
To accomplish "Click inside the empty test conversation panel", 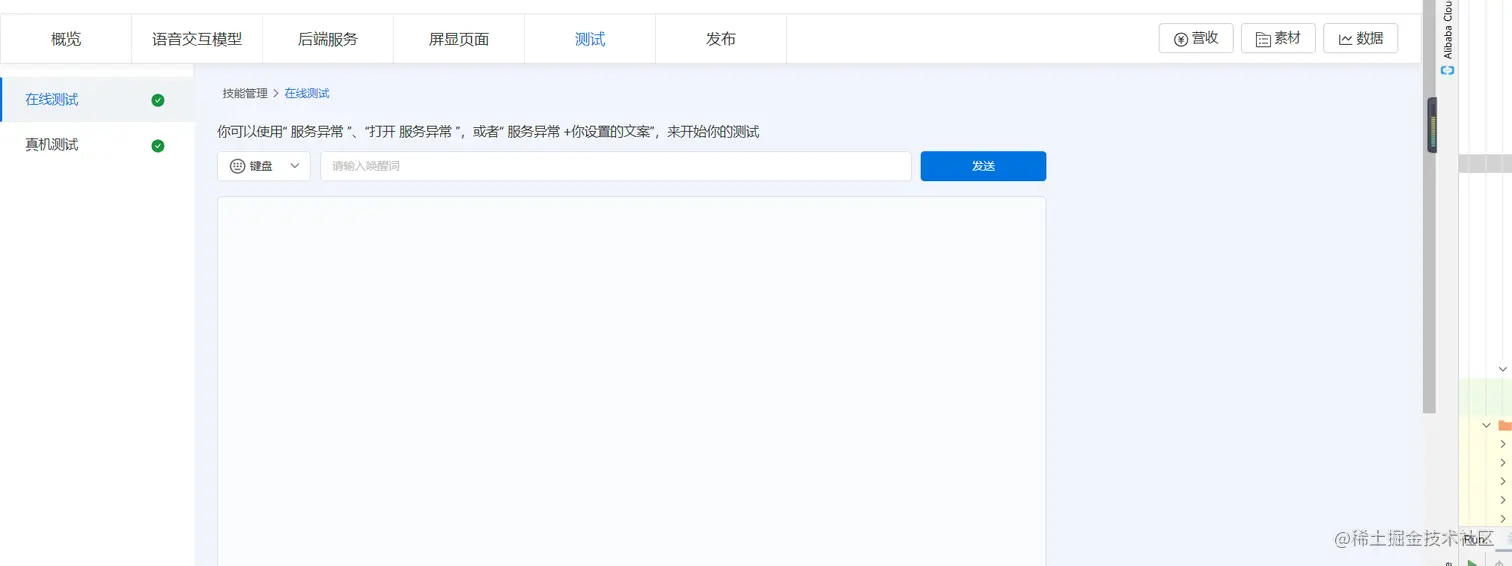I will tap(632, 381).
